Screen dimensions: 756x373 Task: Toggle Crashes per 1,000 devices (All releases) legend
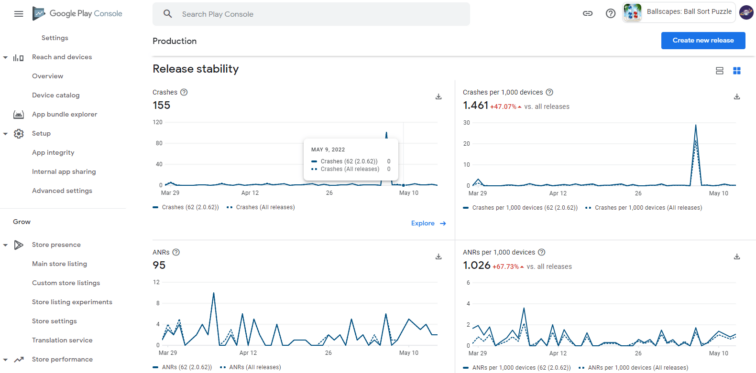tap(644, 208)
